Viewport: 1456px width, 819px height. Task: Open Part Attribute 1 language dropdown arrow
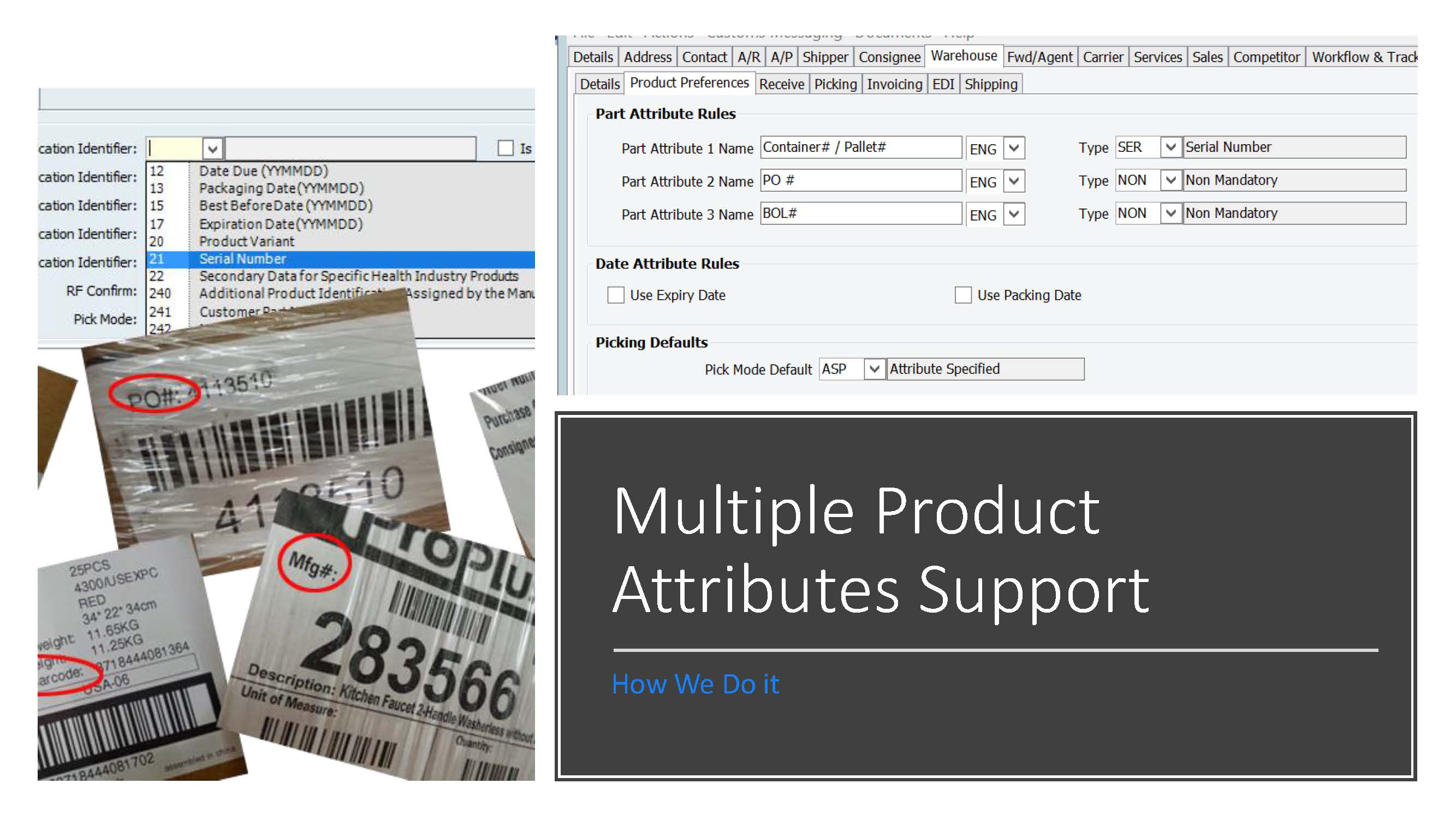tap(1014, 149)
